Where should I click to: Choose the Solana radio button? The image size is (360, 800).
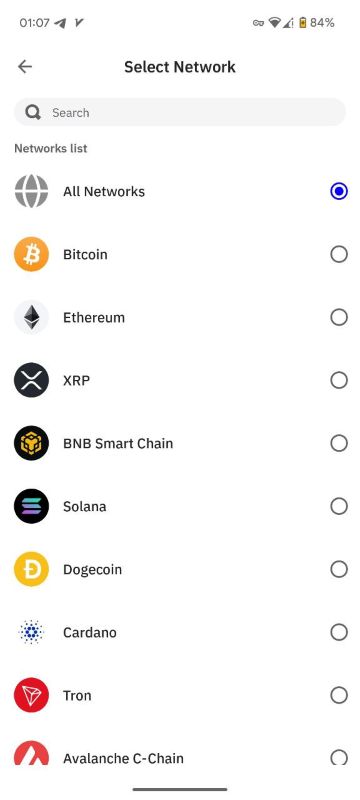coord(339,506)
